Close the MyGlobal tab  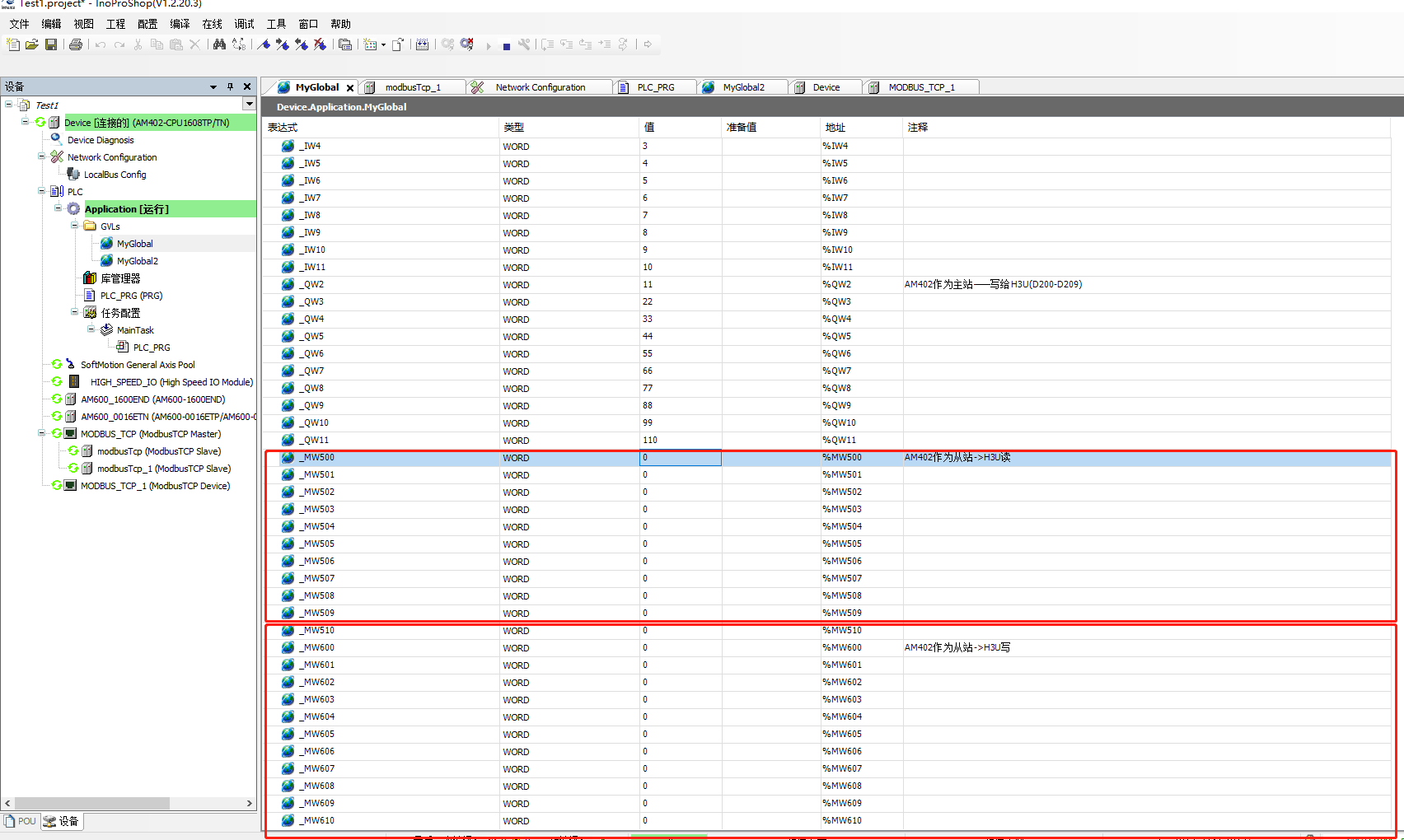(350, 87)
